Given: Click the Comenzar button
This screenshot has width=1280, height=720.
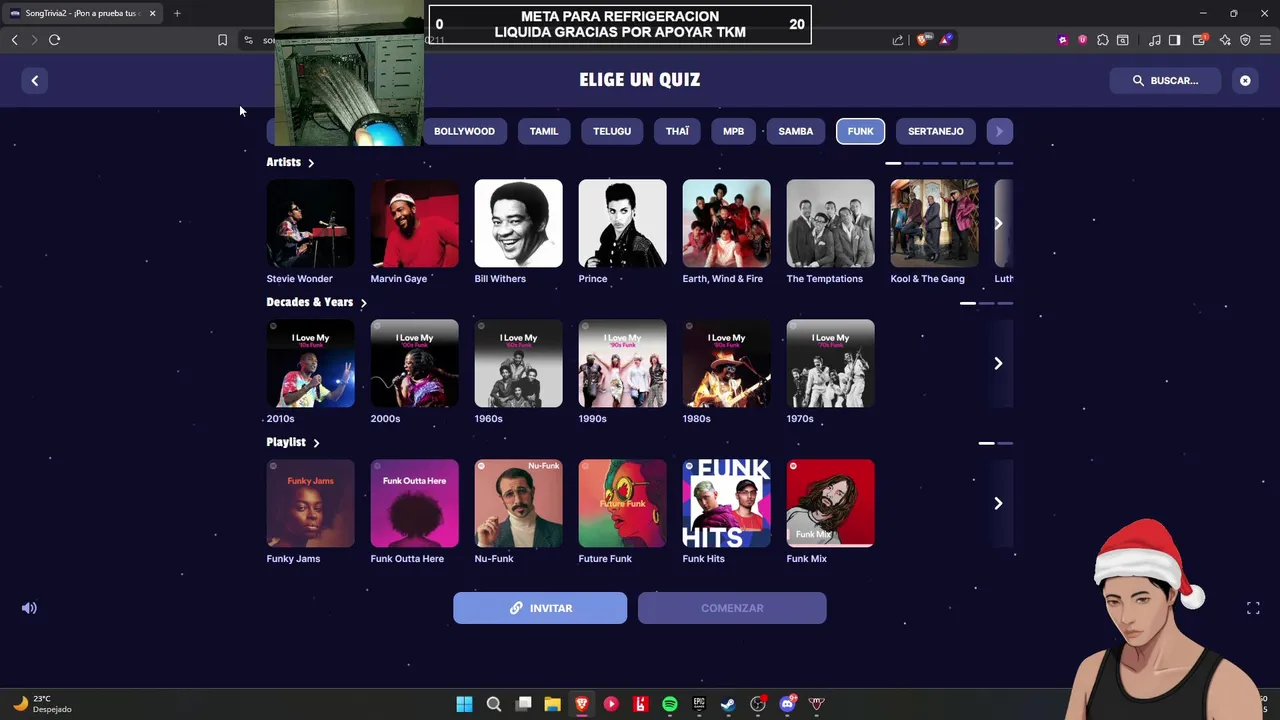Looking at the screenshot, I should 732,608.
